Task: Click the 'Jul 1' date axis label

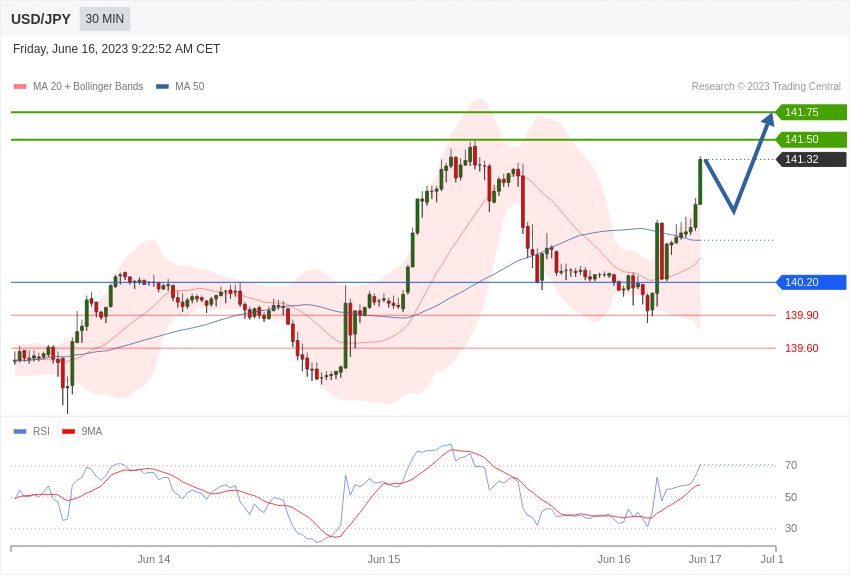Action: (x=772, y=559)
